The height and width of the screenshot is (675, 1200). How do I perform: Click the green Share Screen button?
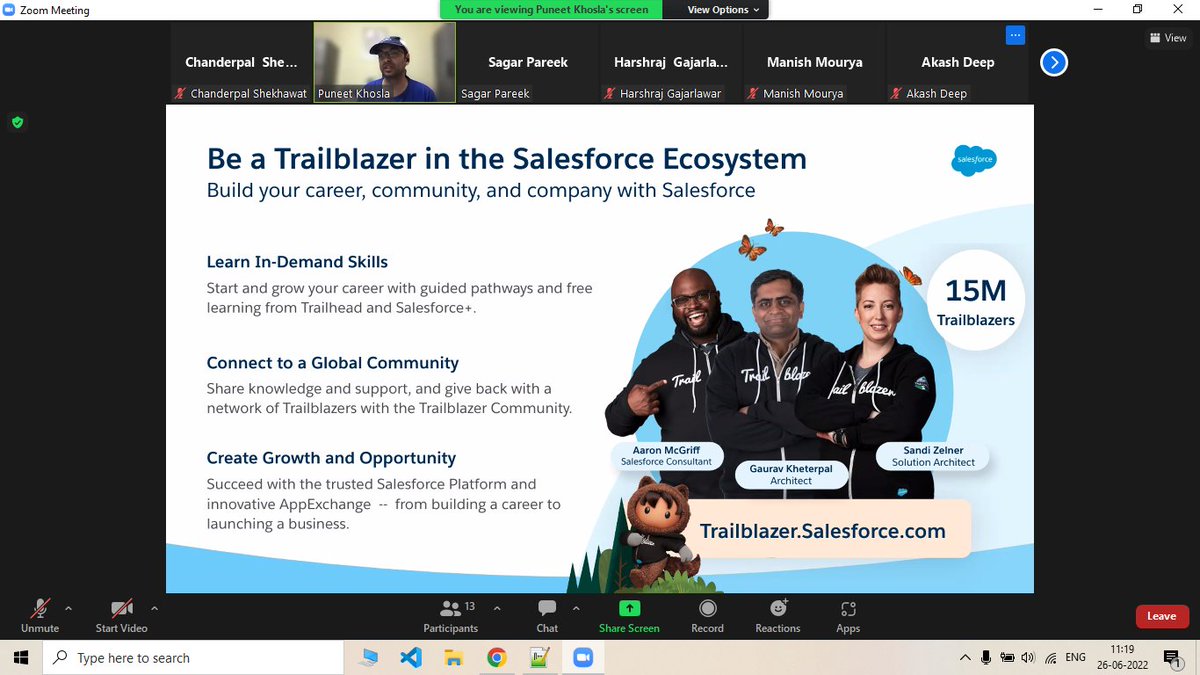(x=629, y=615)
